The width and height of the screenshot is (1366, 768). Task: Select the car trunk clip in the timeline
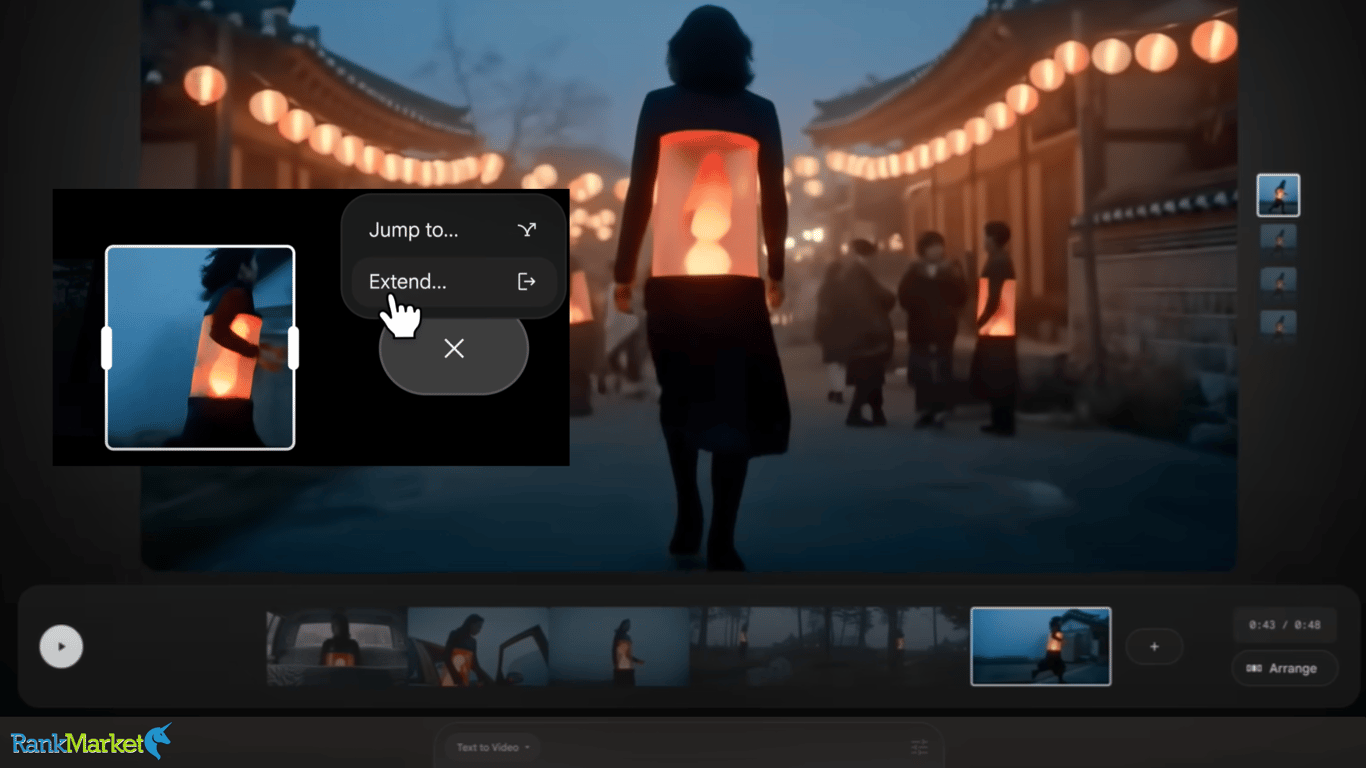coord(337,647)
